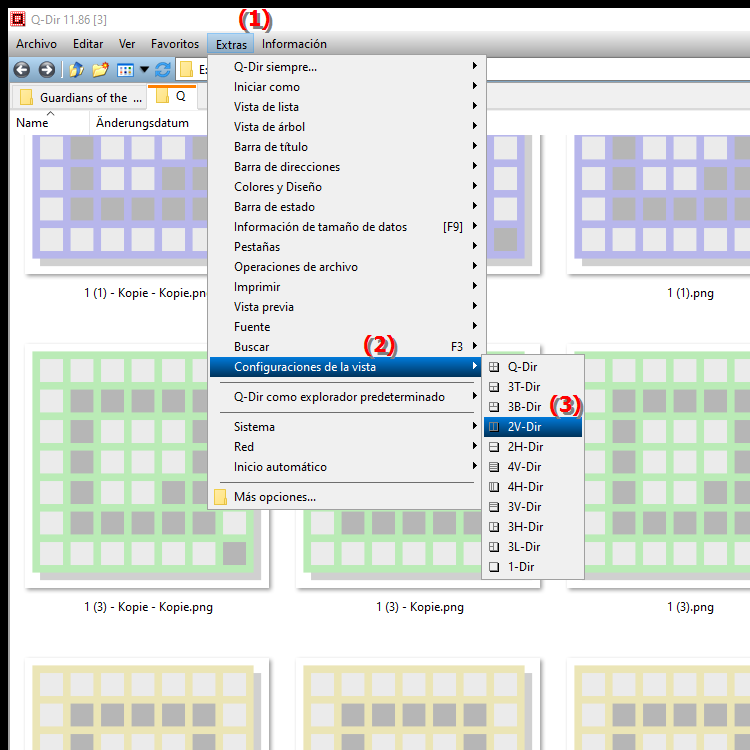750x750 pixels.
Task: Select the 4H-Dir layout icon
Action: (494, 487)
